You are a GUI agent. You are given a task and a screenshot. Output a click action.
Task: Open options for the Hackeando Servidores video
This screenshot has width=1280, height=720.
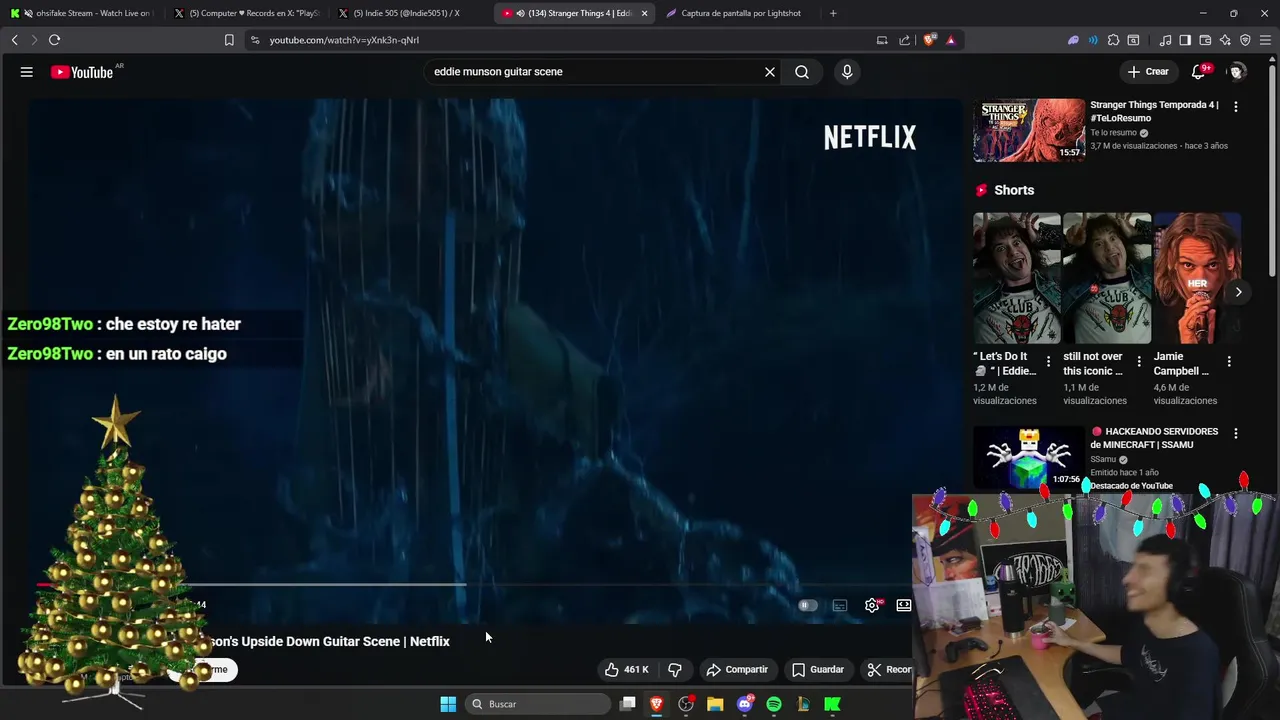(1236, 433)
